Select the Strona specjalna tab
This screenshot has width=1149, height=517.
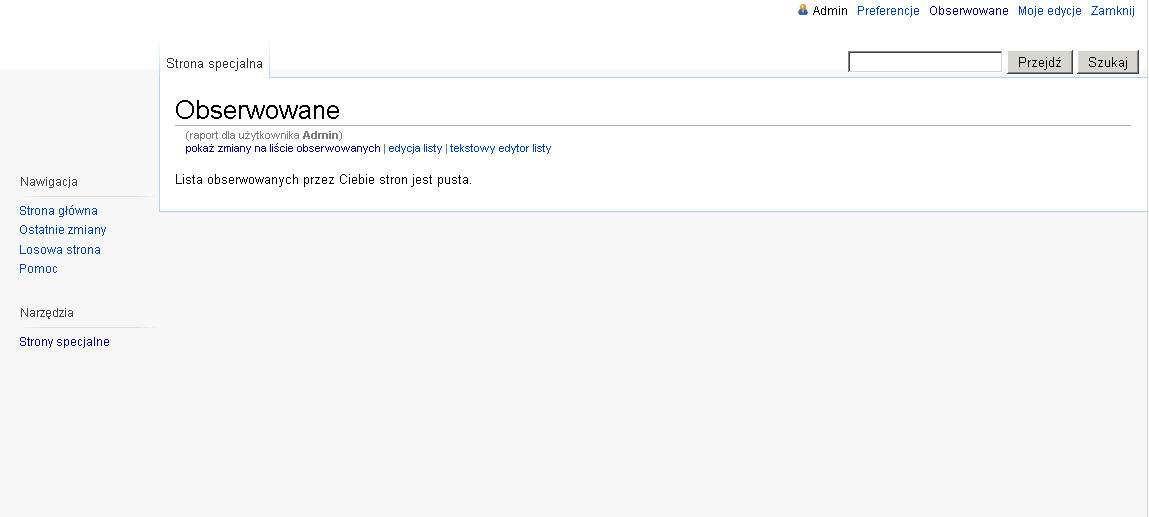[214, 63]
